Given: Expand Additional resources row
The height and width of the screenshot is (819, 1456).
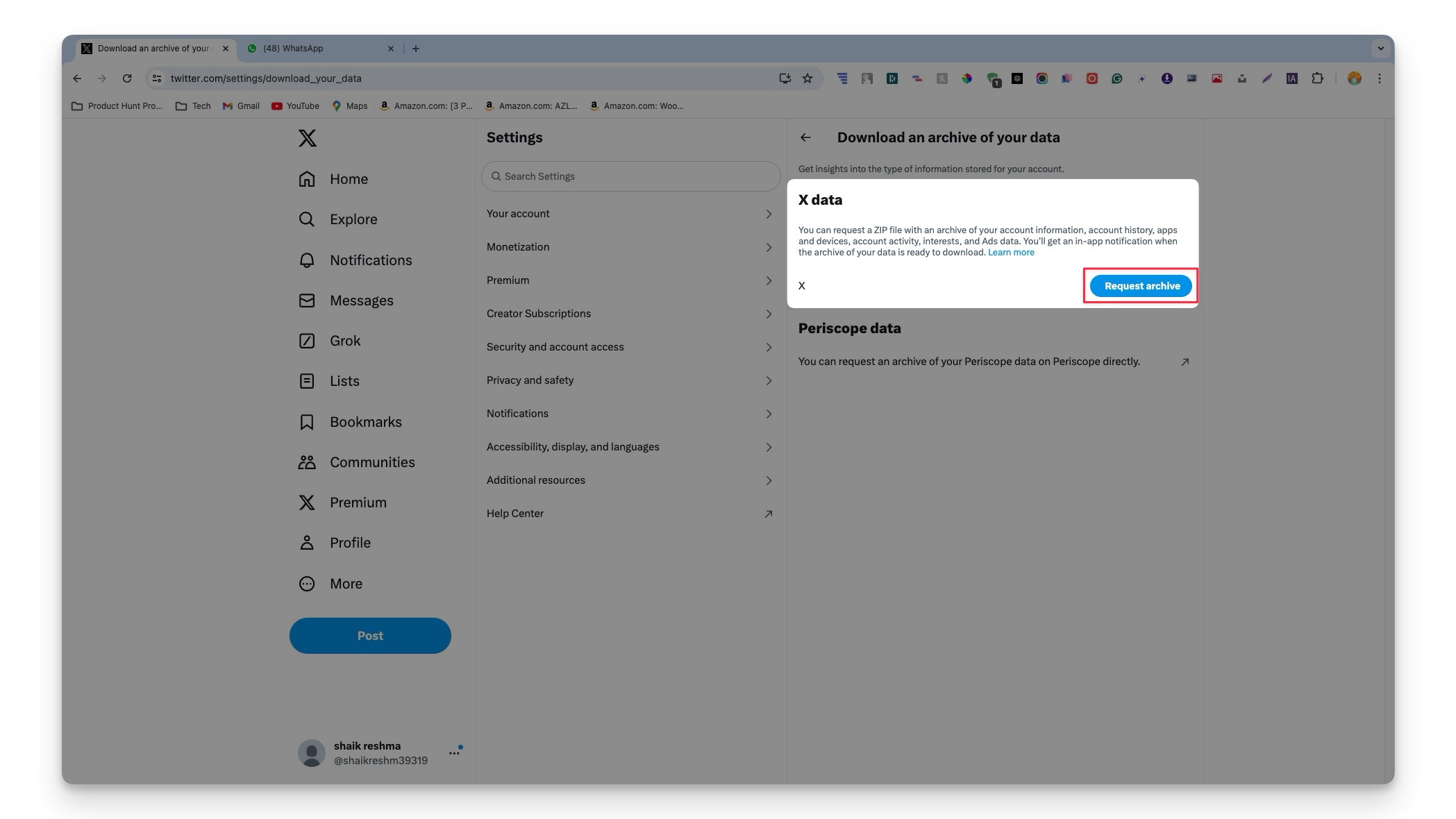Looking at the screenshot, I should tap(630, 480).
